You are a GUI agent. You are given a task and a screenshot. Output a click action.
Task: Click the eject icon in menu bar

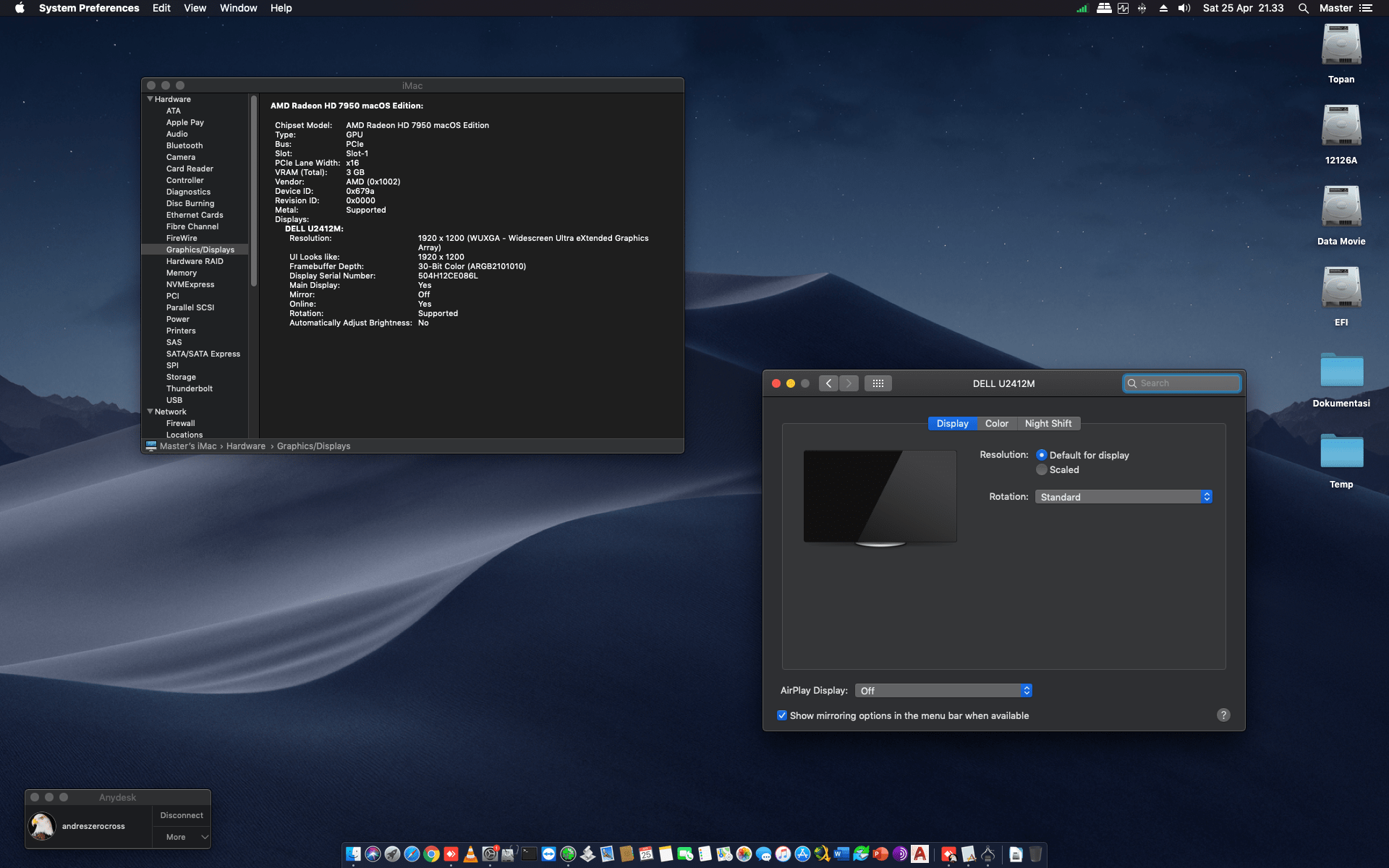(1163, 8)
